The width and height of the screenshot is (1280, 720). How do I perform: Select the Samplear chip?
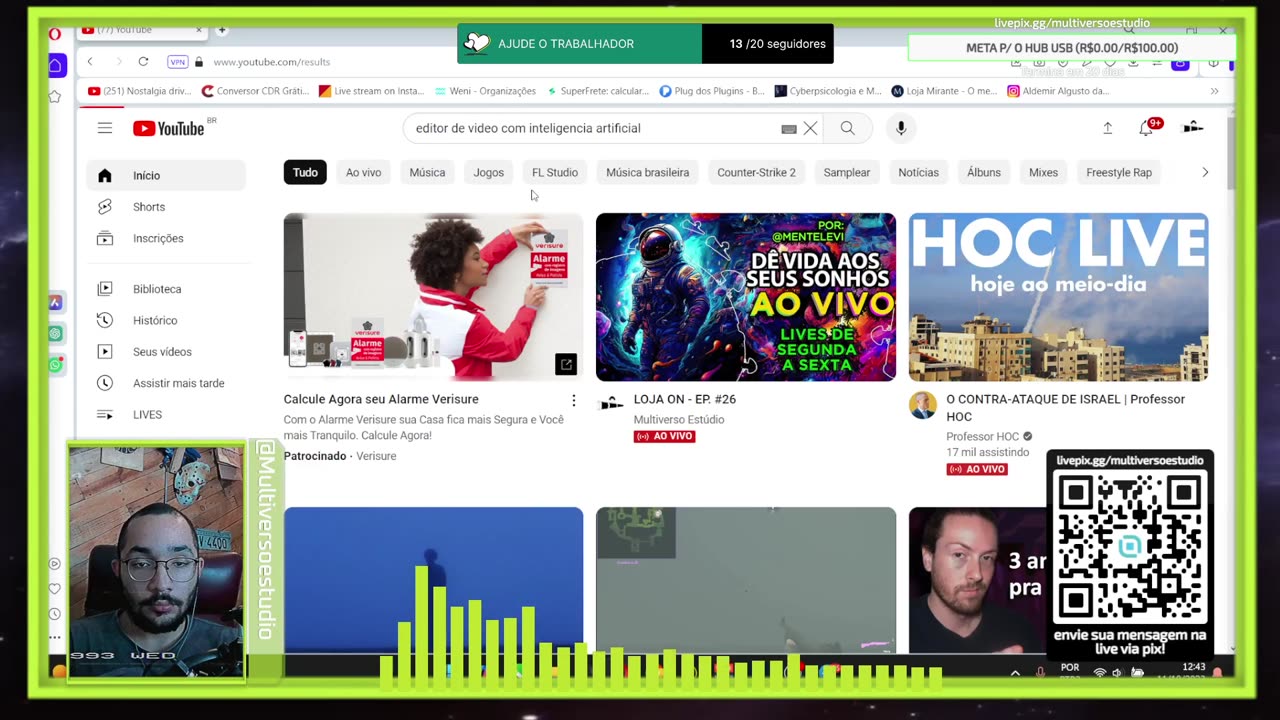click(847, 173)
